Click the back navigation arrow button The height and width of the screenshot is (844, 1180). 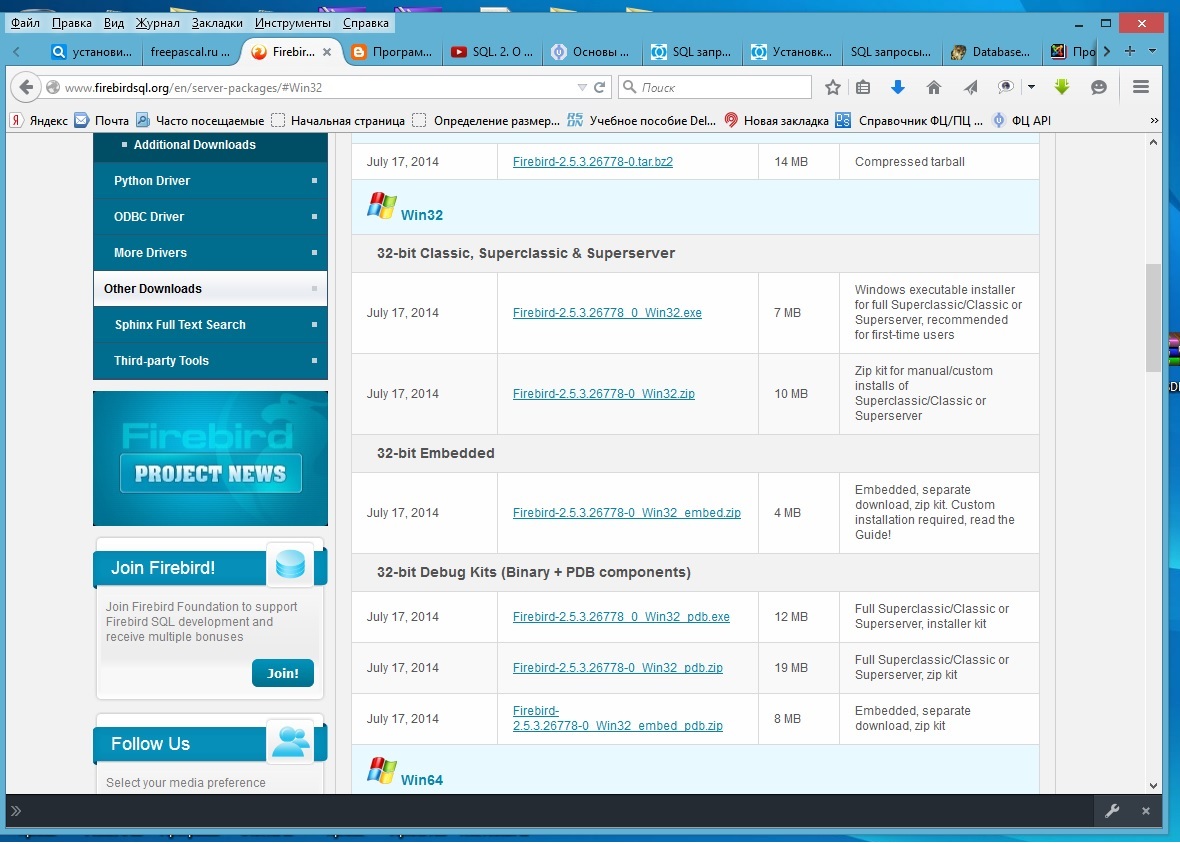tap(27, 88)
